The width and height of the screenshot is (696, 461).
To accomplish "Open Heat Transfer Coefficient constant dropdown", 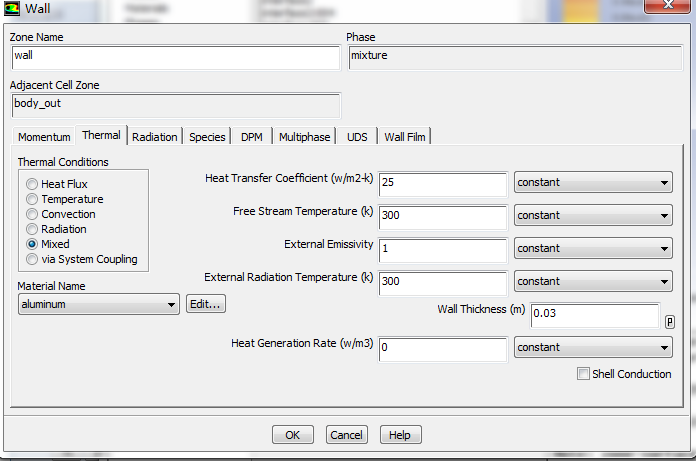I will [x=593, y=182].
